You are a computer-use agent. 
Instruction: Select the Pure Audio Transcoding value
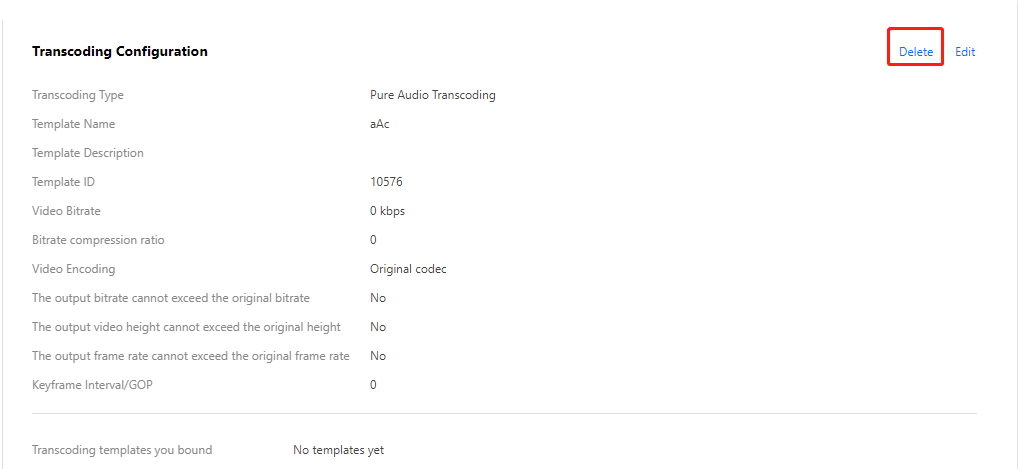point(432,95)
